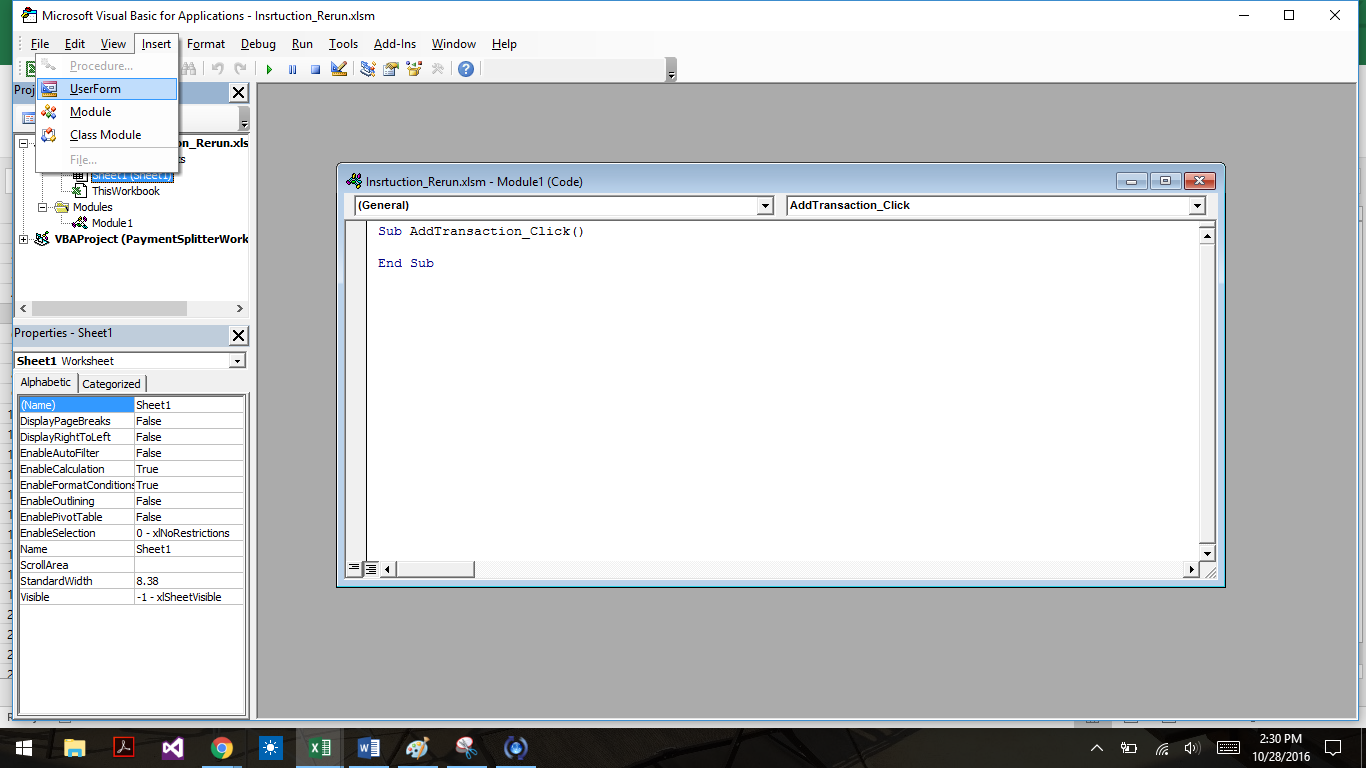1366x768 pixels.
Task: Click the Undo arrow icon
Action: (217, 69)
